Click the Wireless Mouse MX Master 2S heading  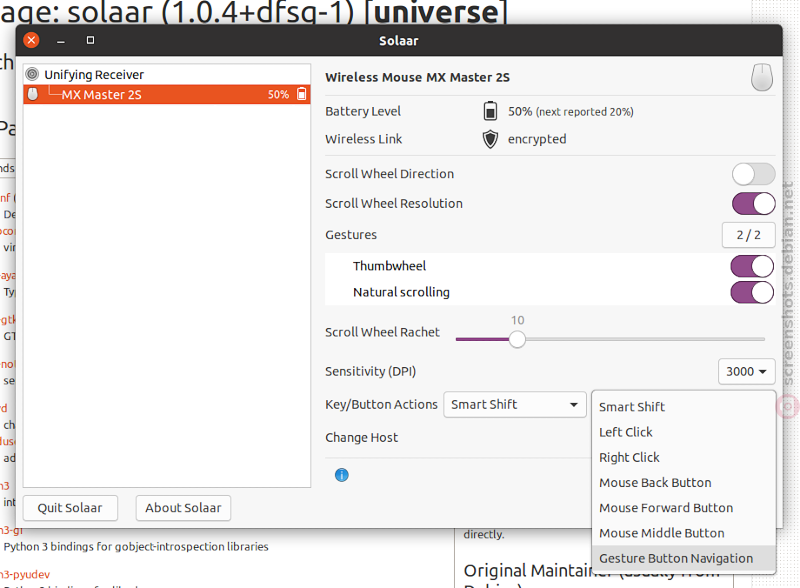point(417,77)
